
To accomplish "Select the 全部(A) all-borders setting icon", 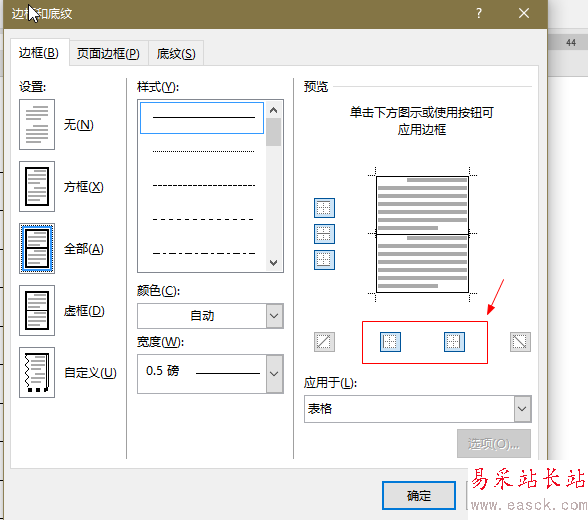I will [x=37, y=248].
